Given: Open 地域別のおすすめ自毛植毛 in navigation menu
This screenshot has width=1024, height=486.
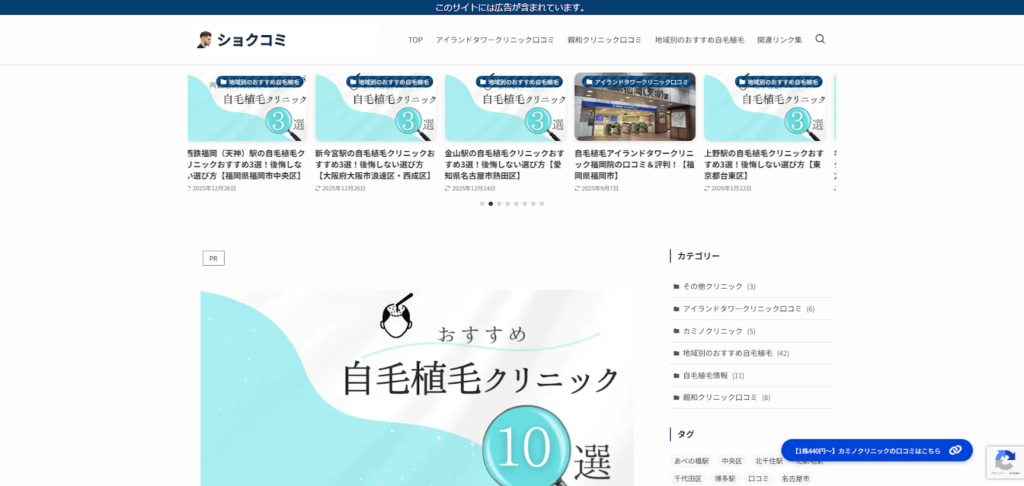Looking at the screenshot, I should (x=699, y=40).
